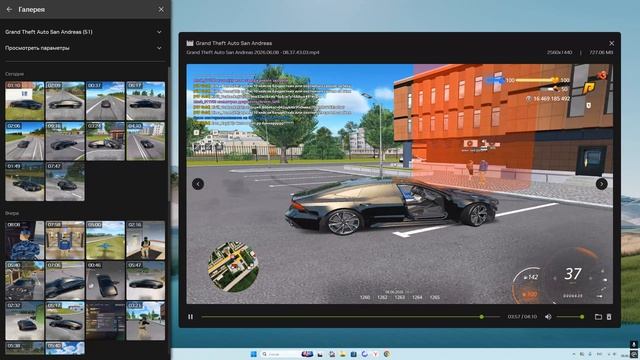Click the microphone icon at the bottom right
640x360 pixels.
point(633,344)
